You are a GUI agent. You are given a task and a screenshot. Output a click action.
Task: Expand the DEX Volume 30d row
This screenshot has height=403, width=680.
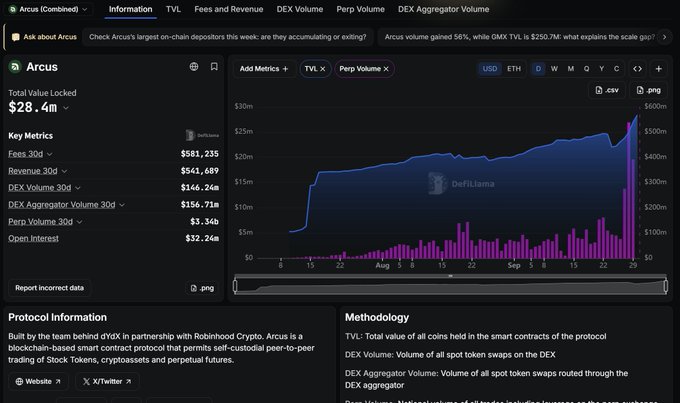[78, 188]
